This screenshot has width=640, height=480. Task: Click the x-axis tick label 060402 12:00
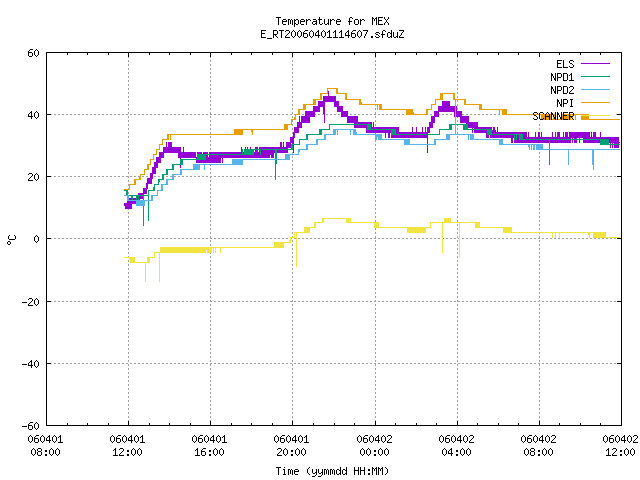click(x=620, y=446)
